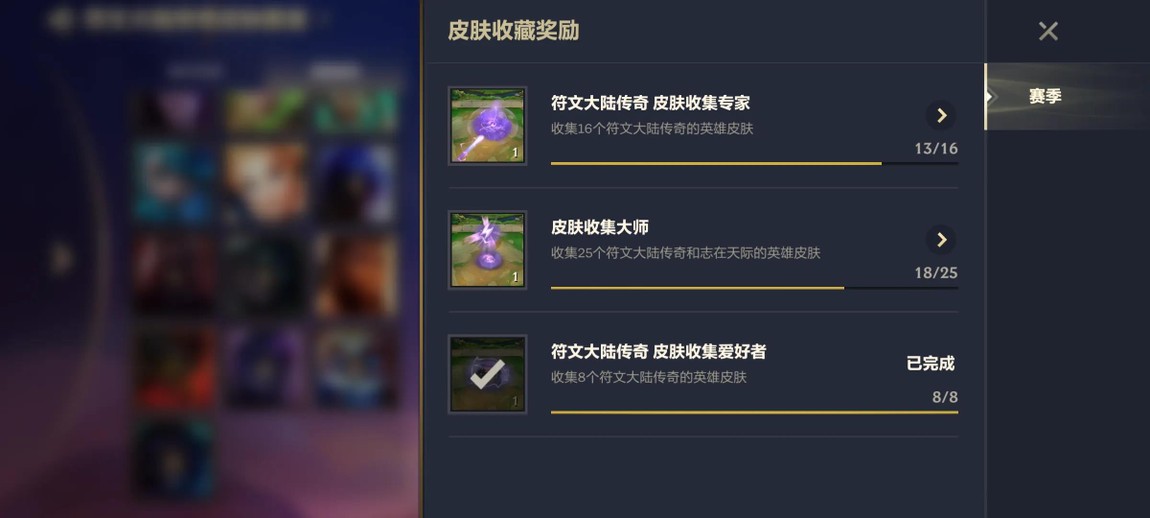This screenshot has width=1150, height=518.
Task: Click the 已完成 status label
Action: tap(931, 363)
